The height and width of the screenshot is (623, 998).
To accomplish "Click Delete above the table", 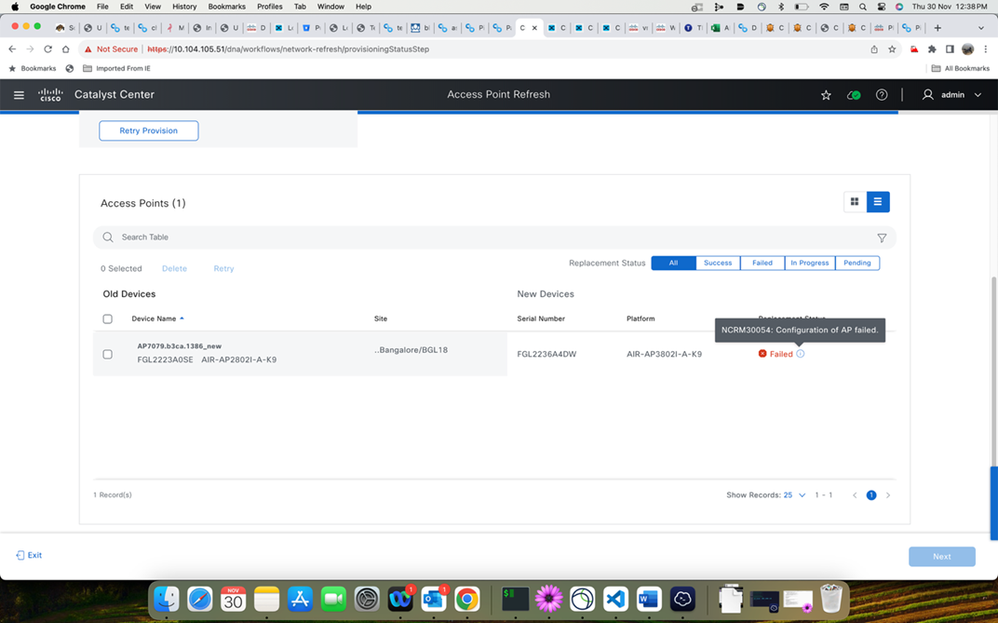I will 174,269.
